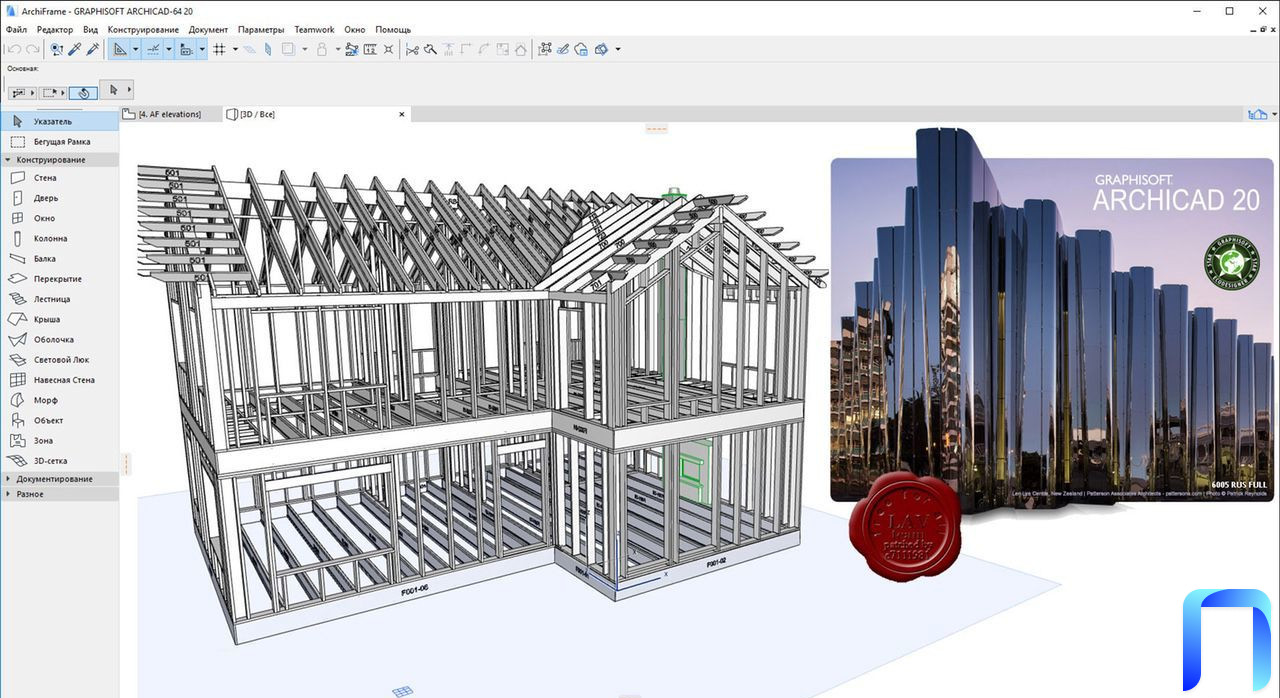1280x698 pixels.
Task: Toggle Guide Lines triangle icon
Action: tap(120, 49)
